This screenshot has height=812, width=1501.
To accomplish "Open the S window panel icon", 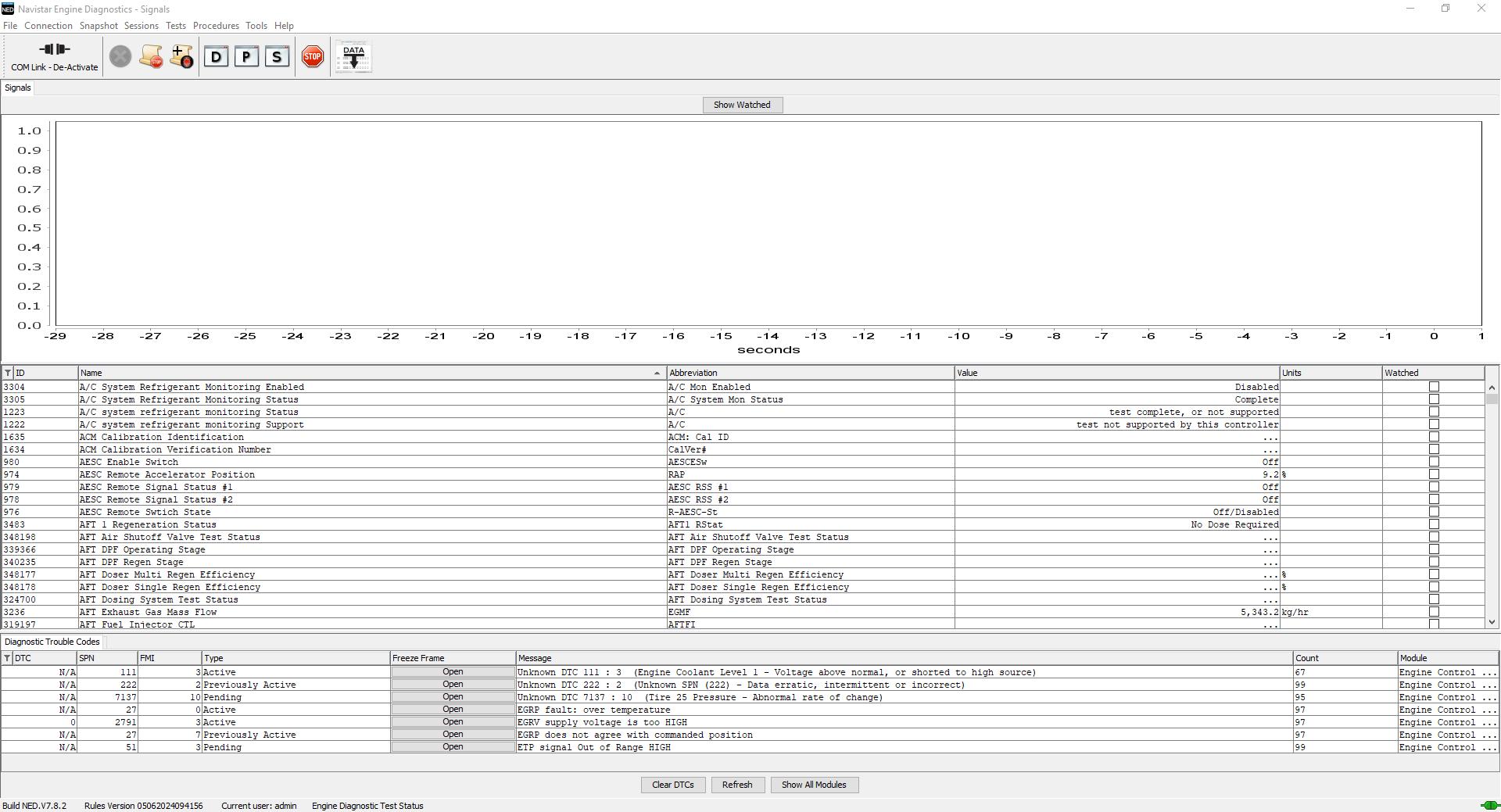I will click(276, 56).
